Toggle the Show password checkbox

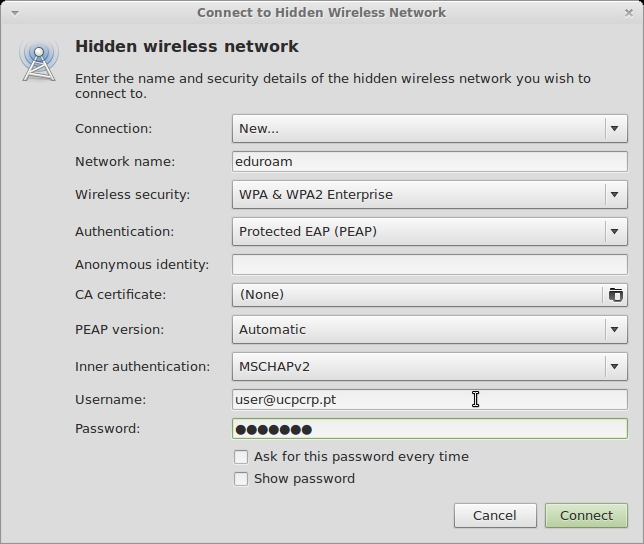pyautogui.click(x=241, y=479)
